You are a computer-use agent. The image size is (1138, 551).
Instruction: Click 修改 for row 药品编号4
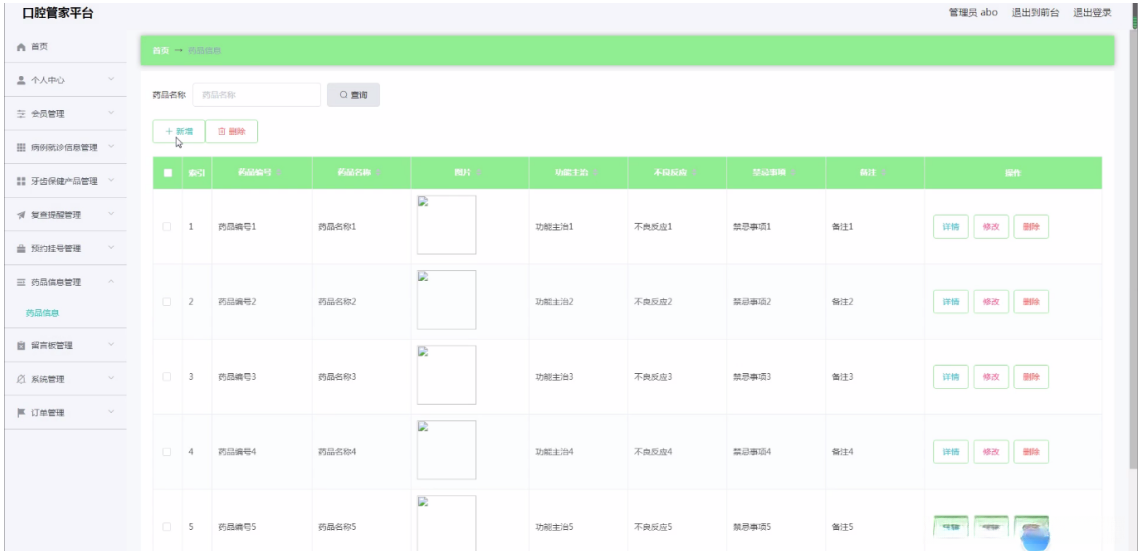pos(991,452)
